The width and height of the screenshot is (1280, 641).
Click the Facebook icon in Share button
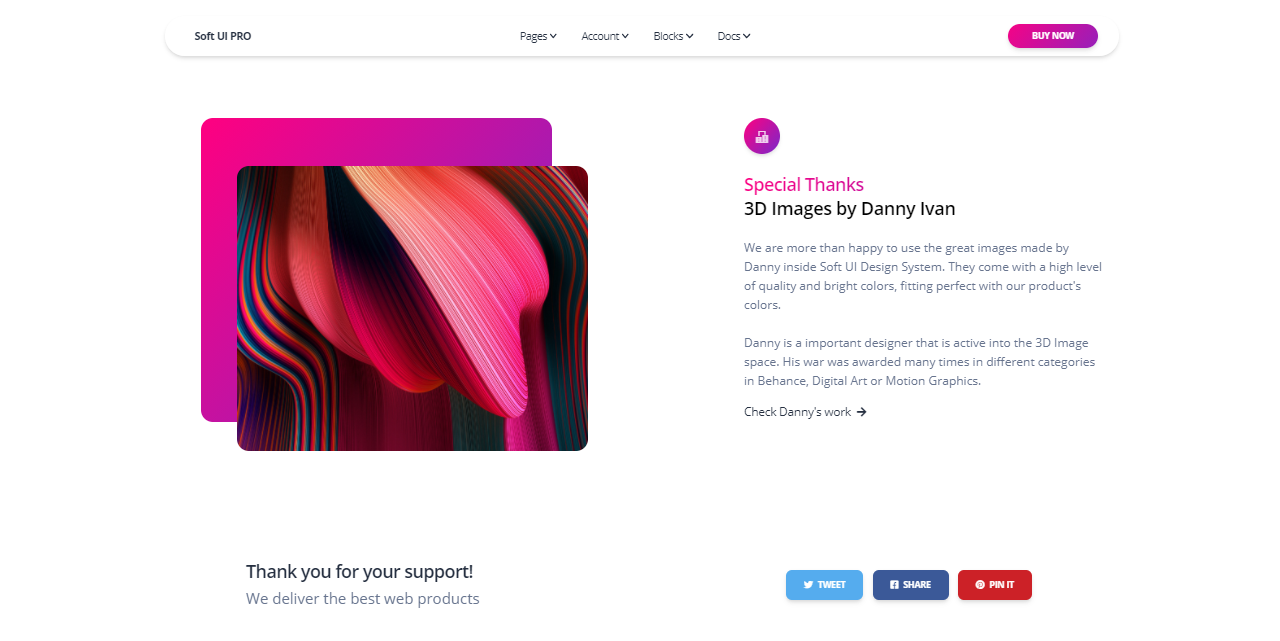[894, 585]
